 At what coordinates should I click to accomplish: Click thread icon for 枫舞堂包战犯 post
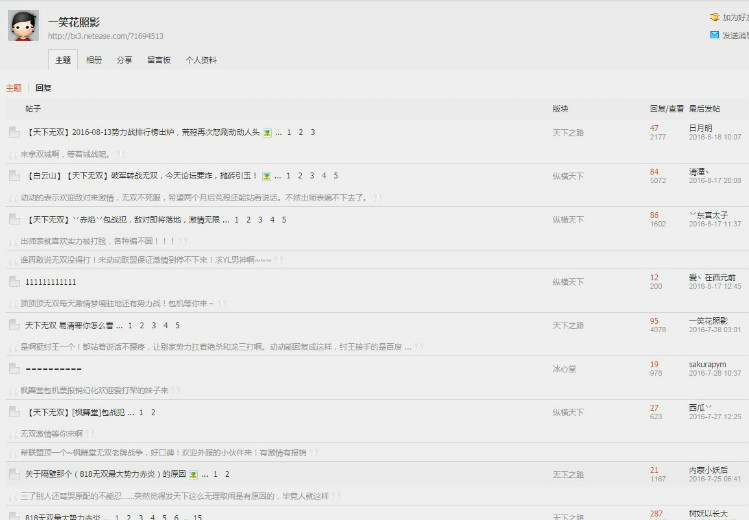pos(14,412)
